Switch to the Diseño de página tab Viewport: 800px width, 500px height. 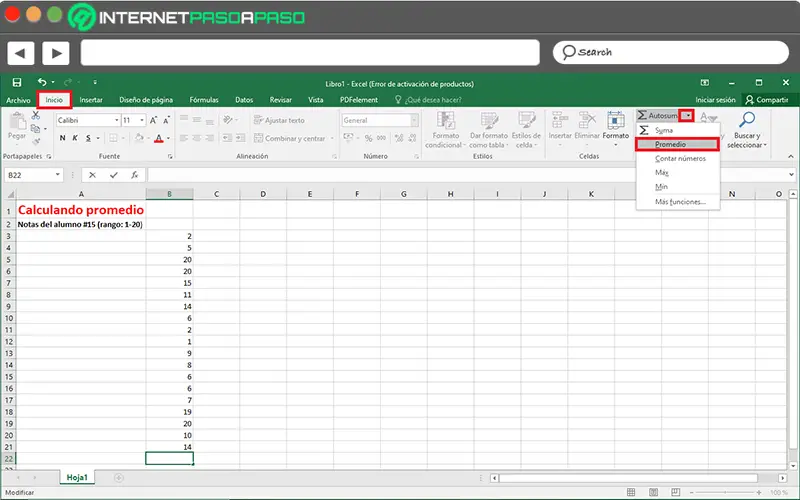pyautogui.click(x=146, y=100)
